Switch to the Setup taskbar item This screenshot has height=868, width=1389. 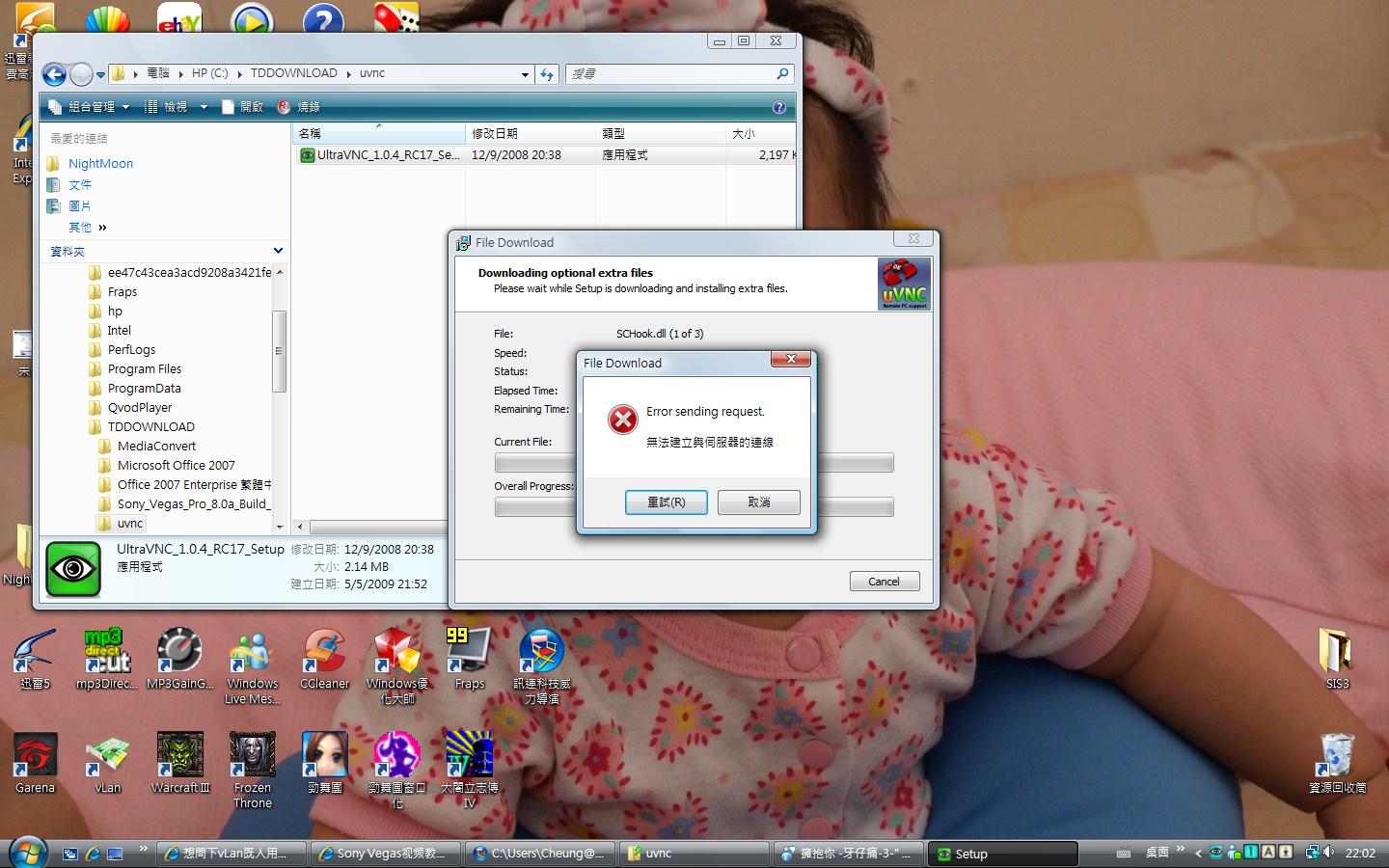click(1003, 854)
